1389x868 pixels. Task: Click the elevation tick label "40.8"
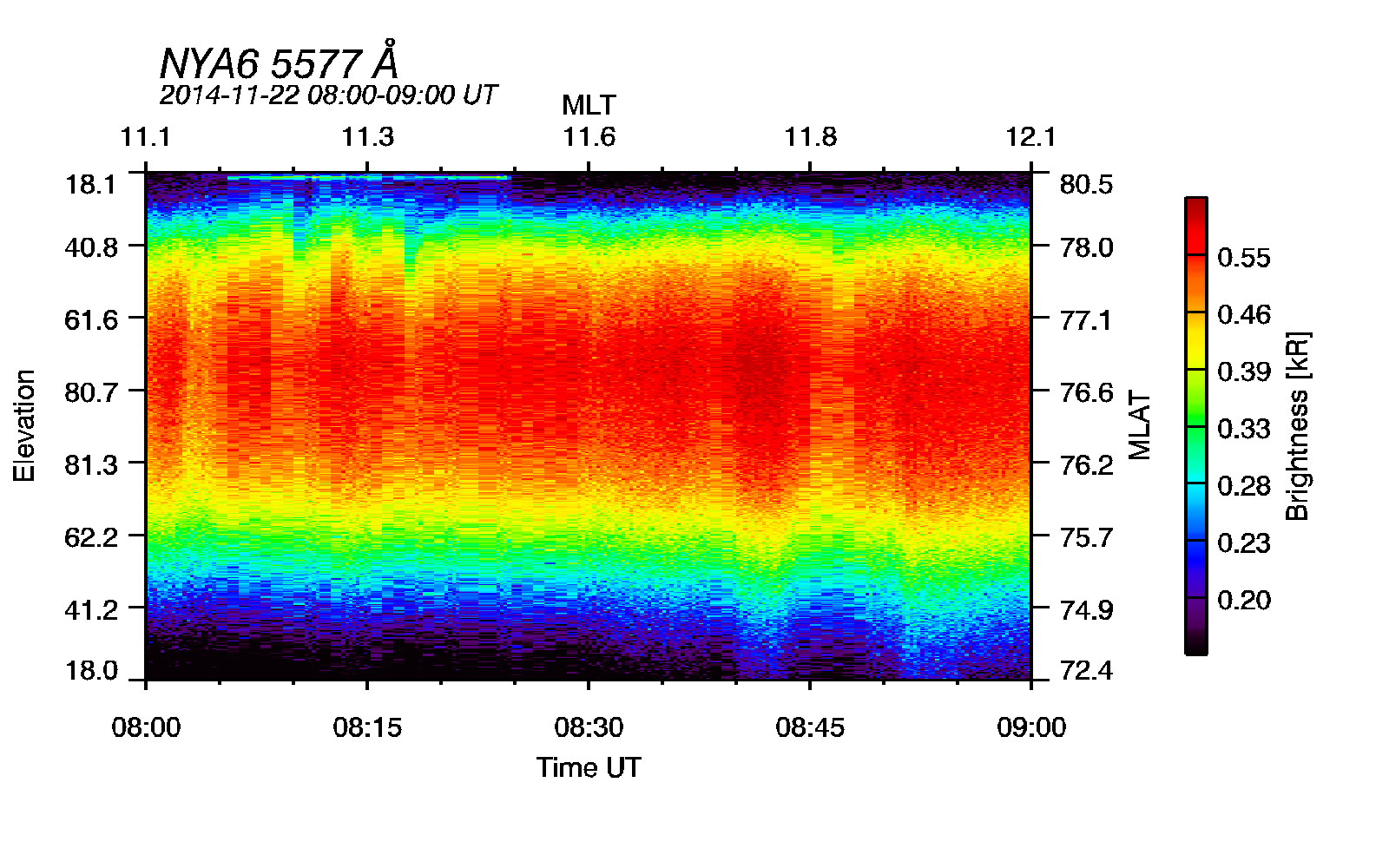tap(90, 247)
